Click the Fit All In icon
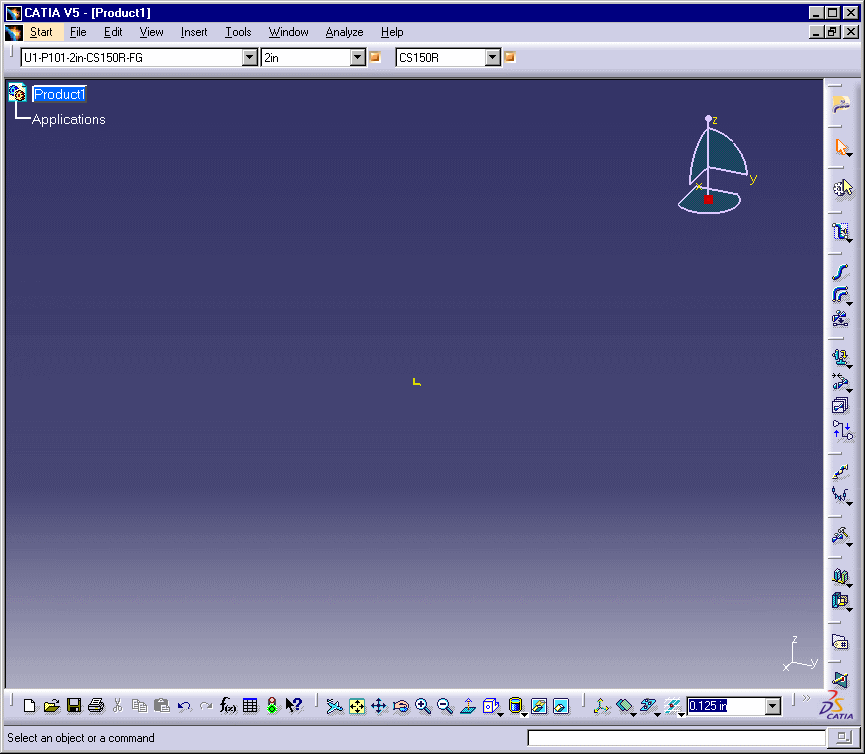The width and height of the screenshot is (865, 754). coord(357,706)
